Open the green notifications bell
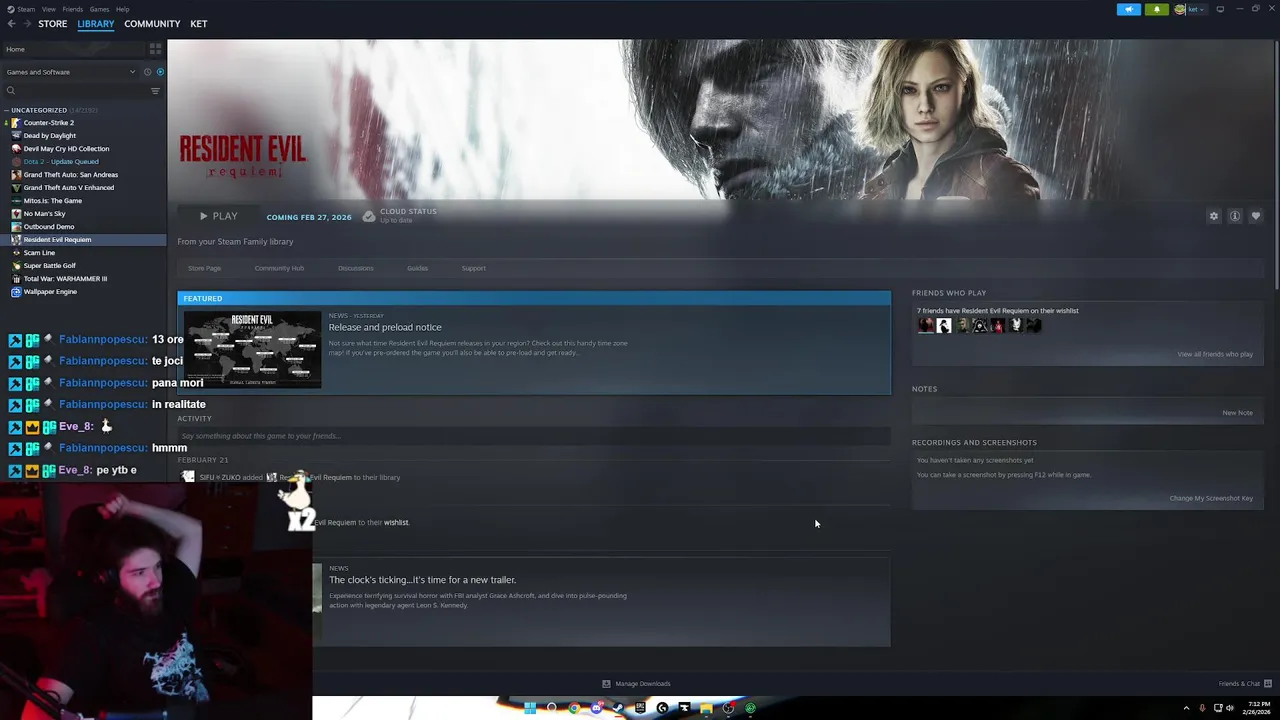Screen dimensions: 1280x720 coord(1156,9)
